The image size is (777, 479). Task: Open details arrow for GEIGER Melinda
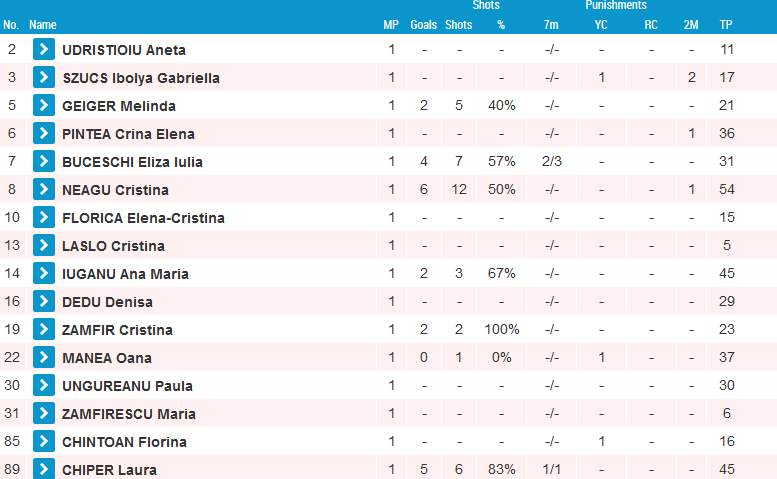pyautogui.click(x=44, y=105)
